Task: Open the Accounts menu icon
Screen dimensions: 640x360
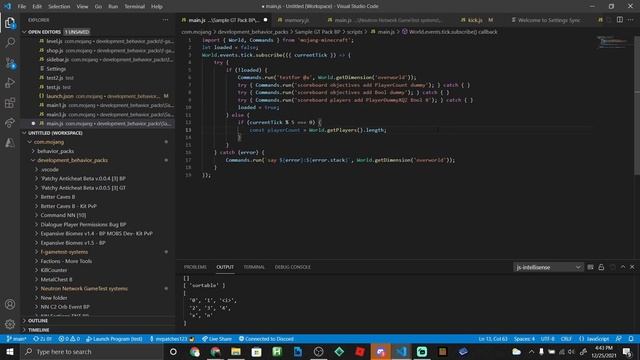Action: click(10, 304)
